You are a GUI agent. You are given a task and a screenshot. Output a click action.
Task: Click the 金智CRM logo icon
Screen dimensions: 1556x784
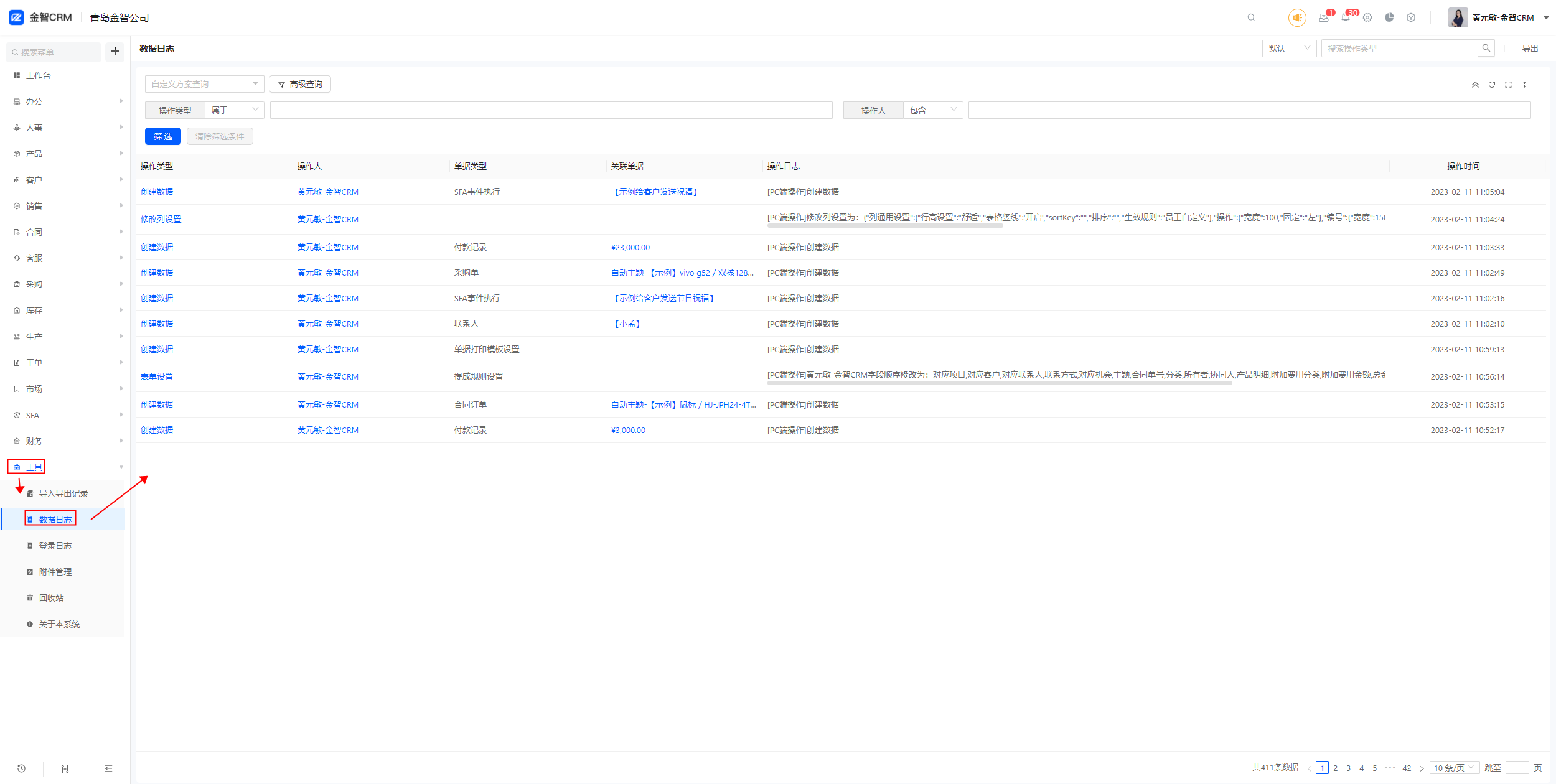16,17
